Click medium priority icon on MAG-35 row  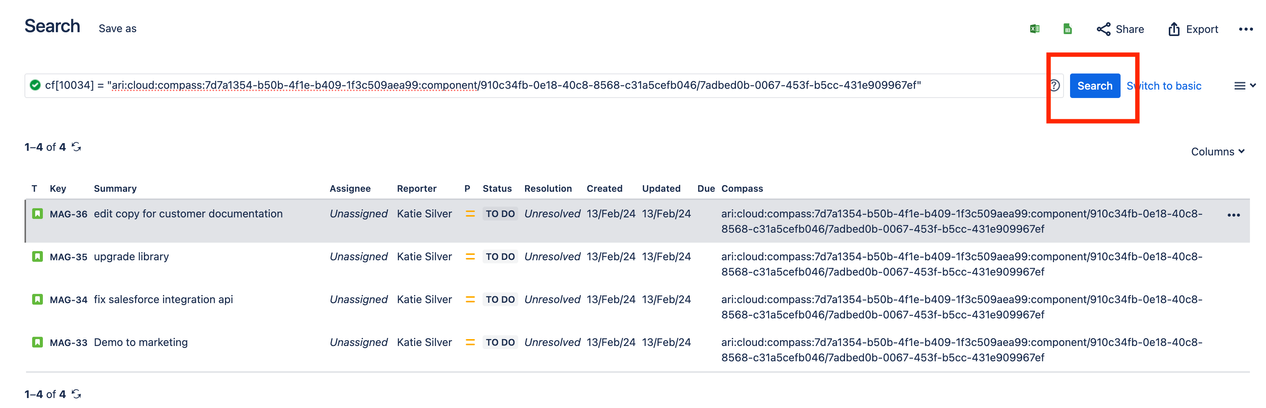[470, 257]
